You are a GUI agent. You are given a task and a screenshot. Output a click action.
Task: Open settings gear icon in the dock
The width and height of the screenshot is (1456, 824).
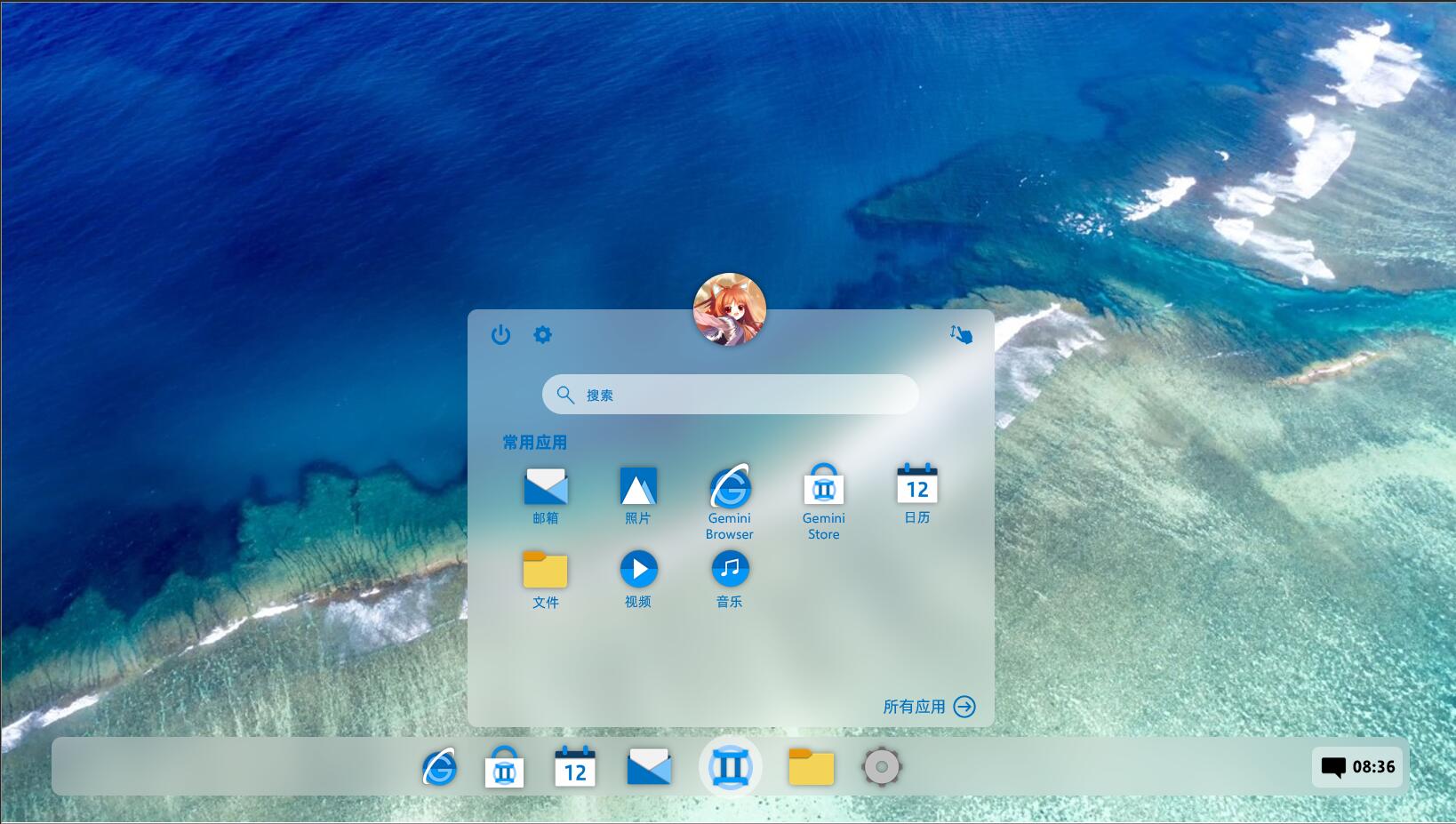[x=882, y=766]
